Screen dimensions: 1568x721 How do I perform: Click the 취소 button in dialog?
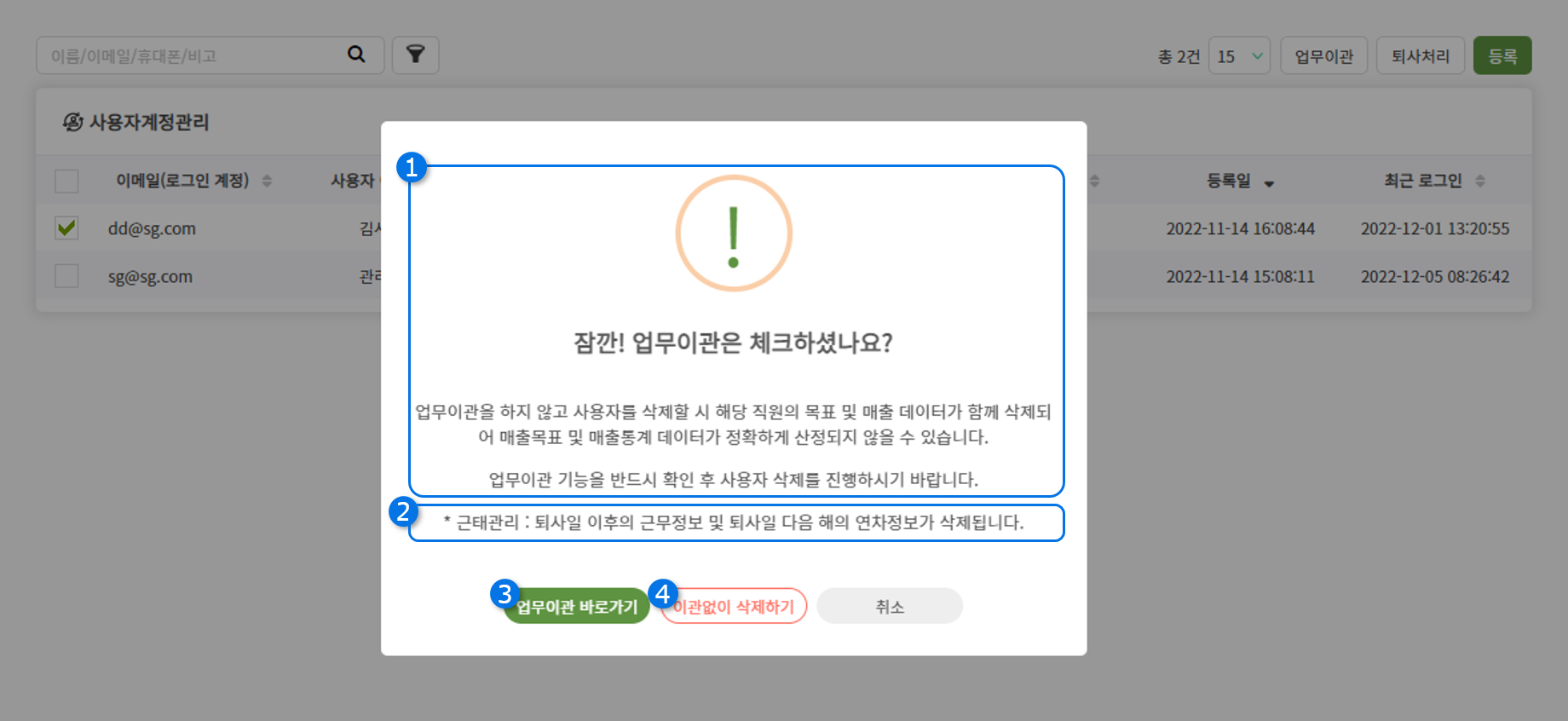pos(890,606)
